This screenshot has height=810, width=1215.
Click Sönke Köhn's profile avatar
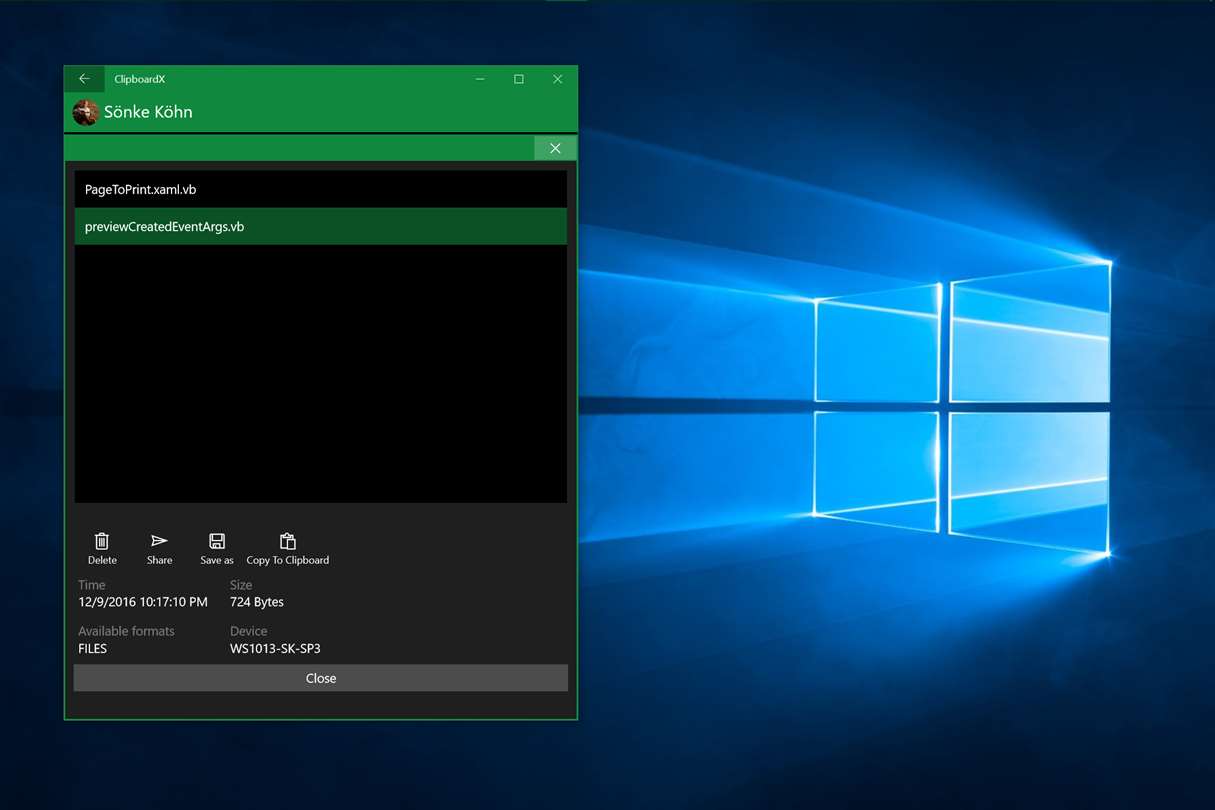point(85,112)
